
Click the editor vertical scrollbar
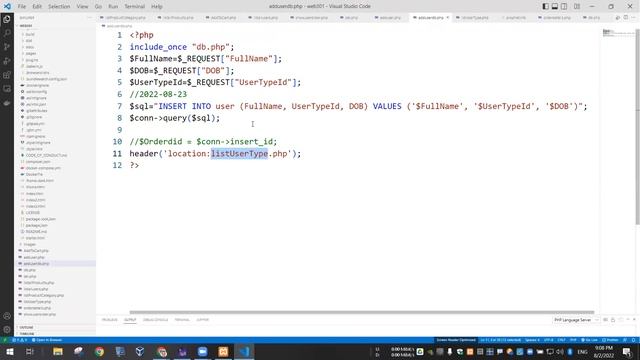click(638, 127)
